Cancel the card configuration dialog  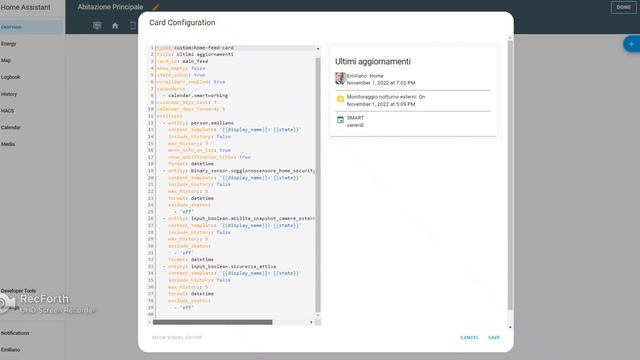point(469,338)
